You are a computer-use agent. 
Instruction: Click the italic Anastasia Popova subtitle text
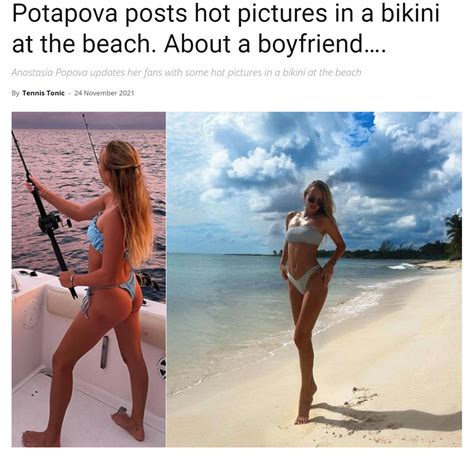pos(186,72)
